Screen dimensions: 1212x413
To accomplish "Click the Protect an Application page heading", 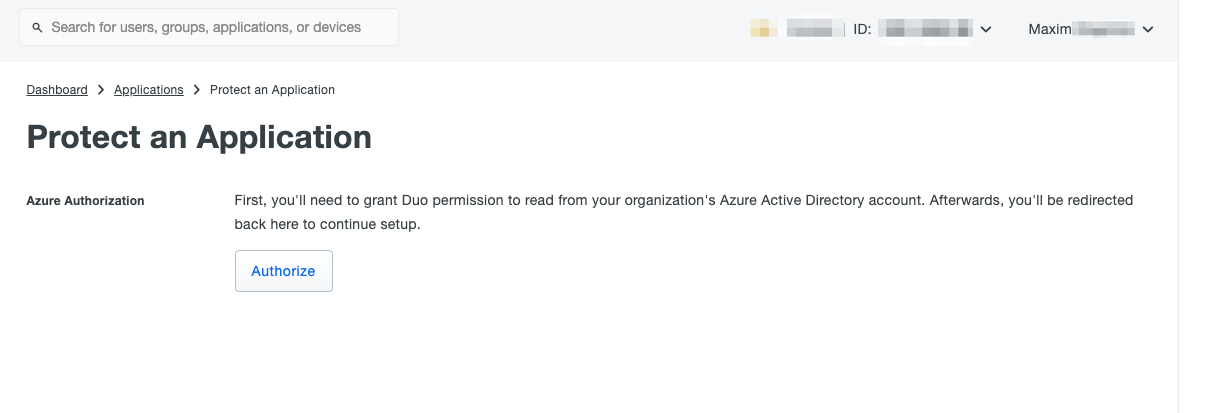I will (x=199, y=137).
